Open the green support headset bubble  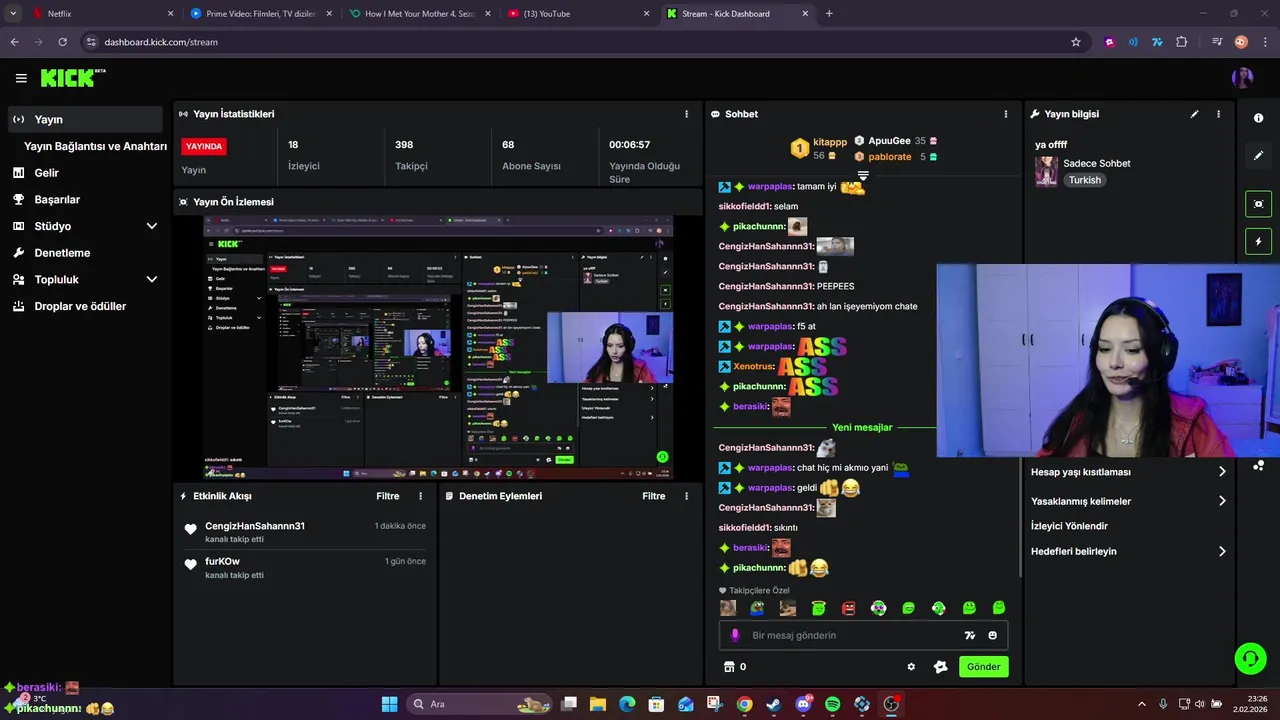tap(1250, 658)
